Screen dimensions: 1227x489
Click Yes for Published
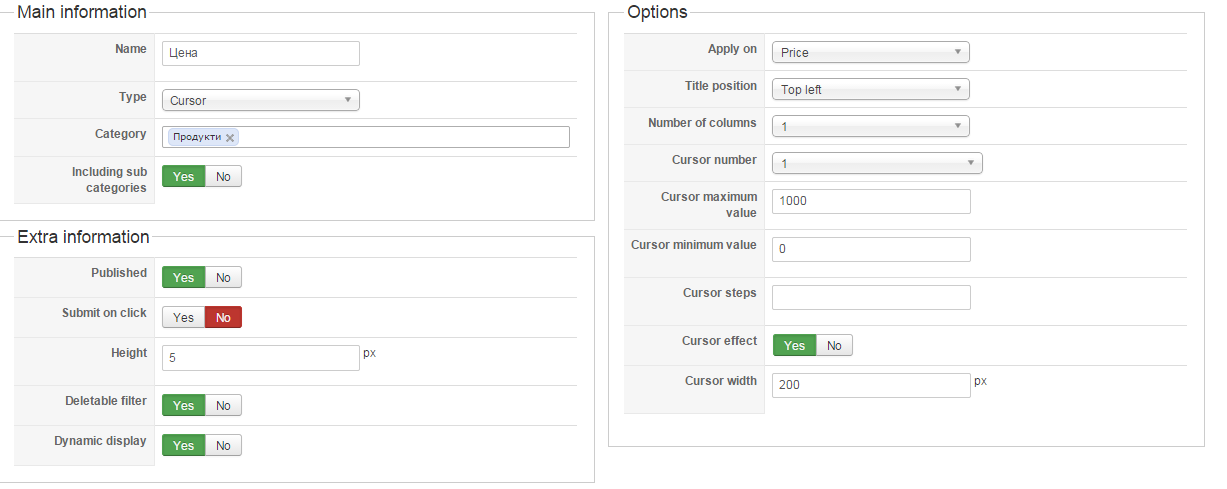click(184, 277)
